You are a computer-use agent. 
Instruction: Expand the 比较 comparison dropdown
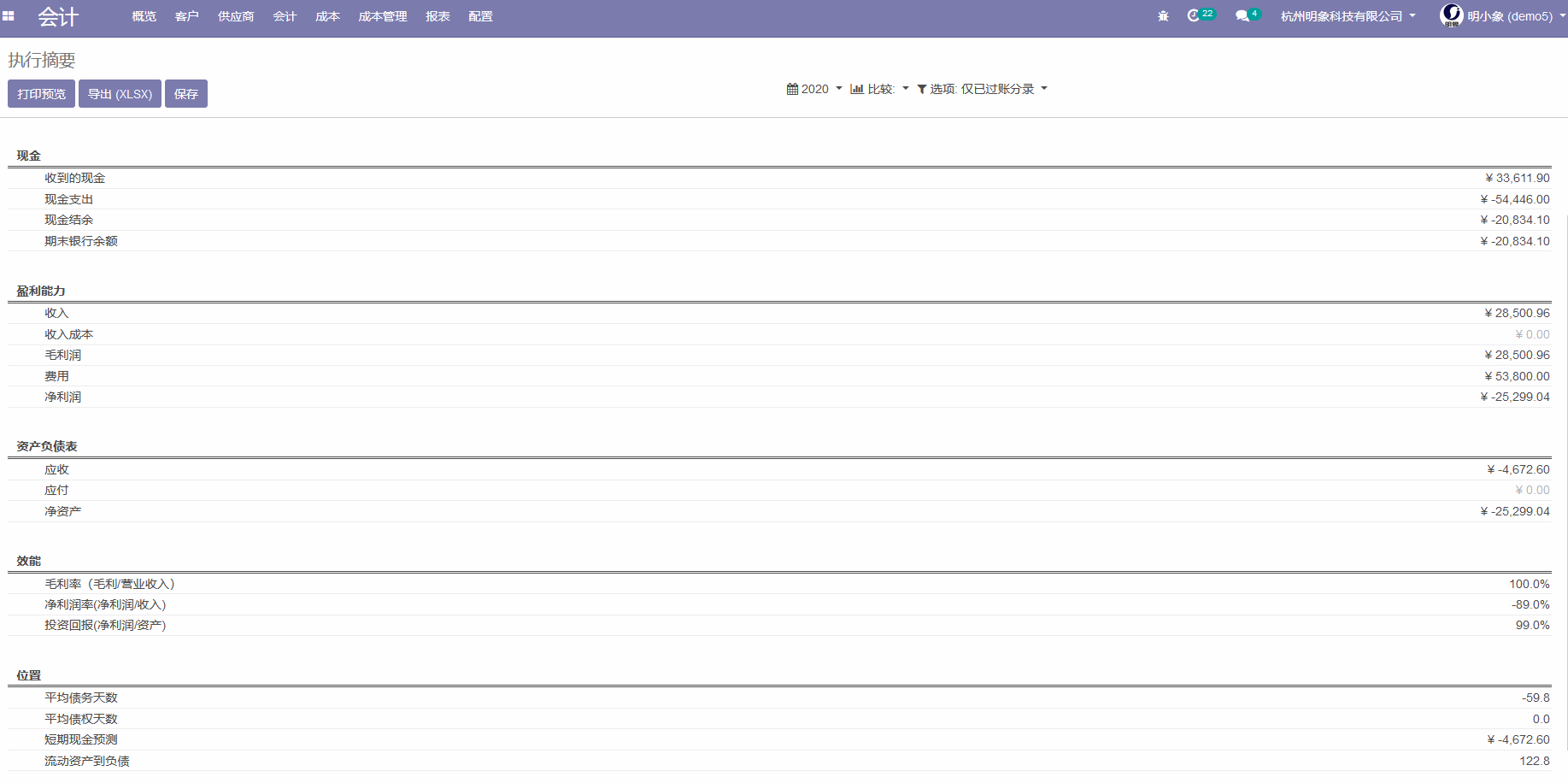click(x=880, y=89)
